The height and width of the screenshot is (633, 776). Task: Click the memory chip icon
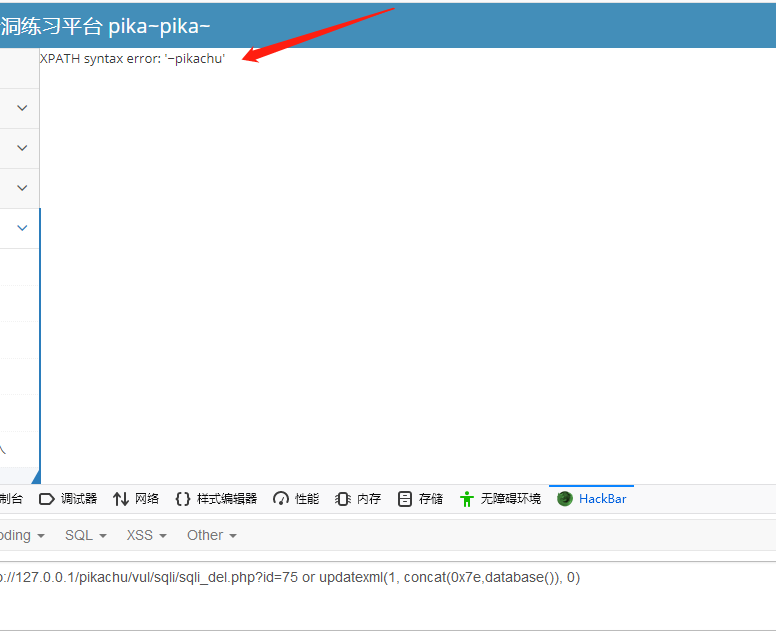[342, 499]
